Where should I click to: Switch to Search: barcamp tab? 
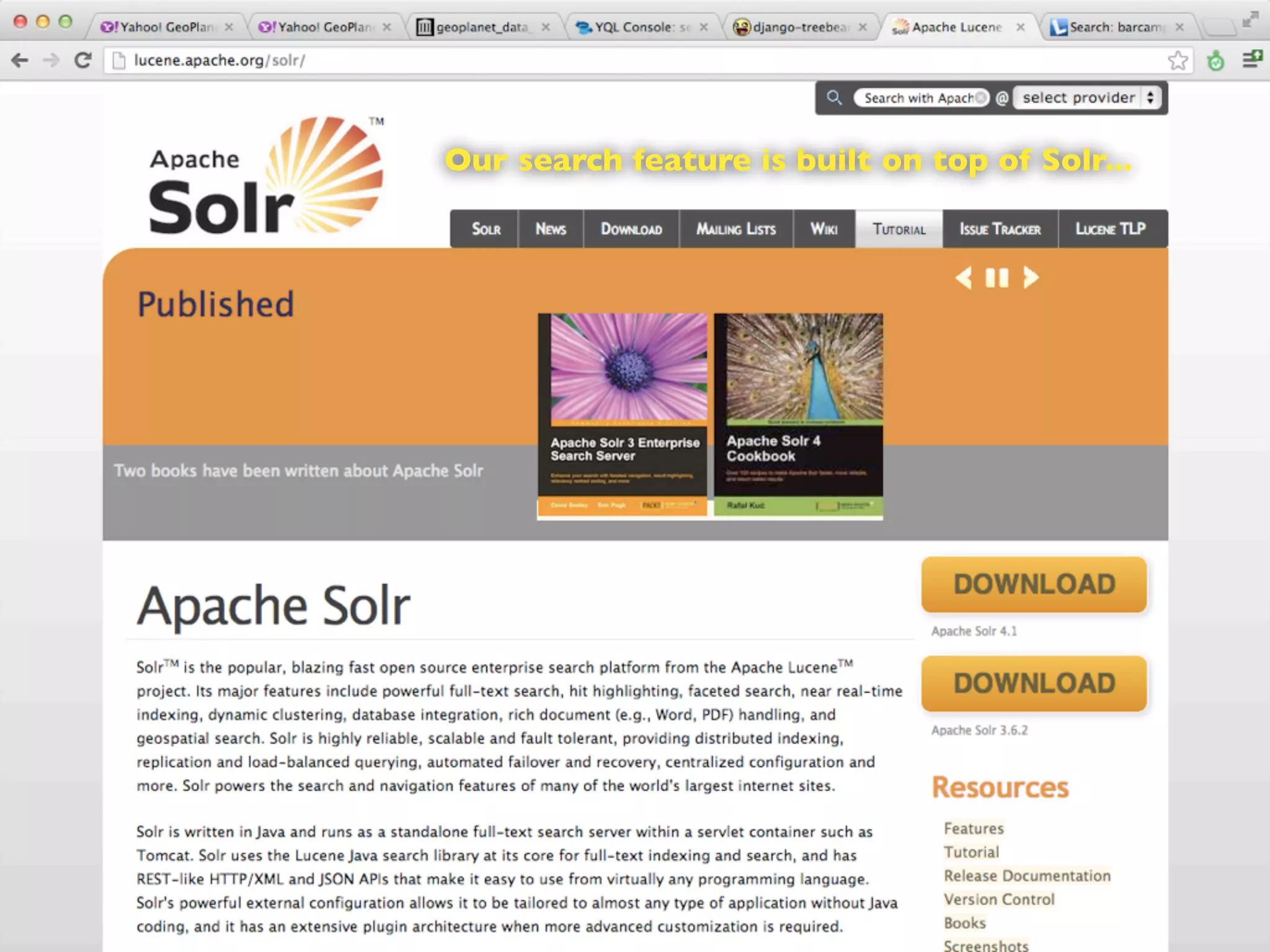[1116, 27]
